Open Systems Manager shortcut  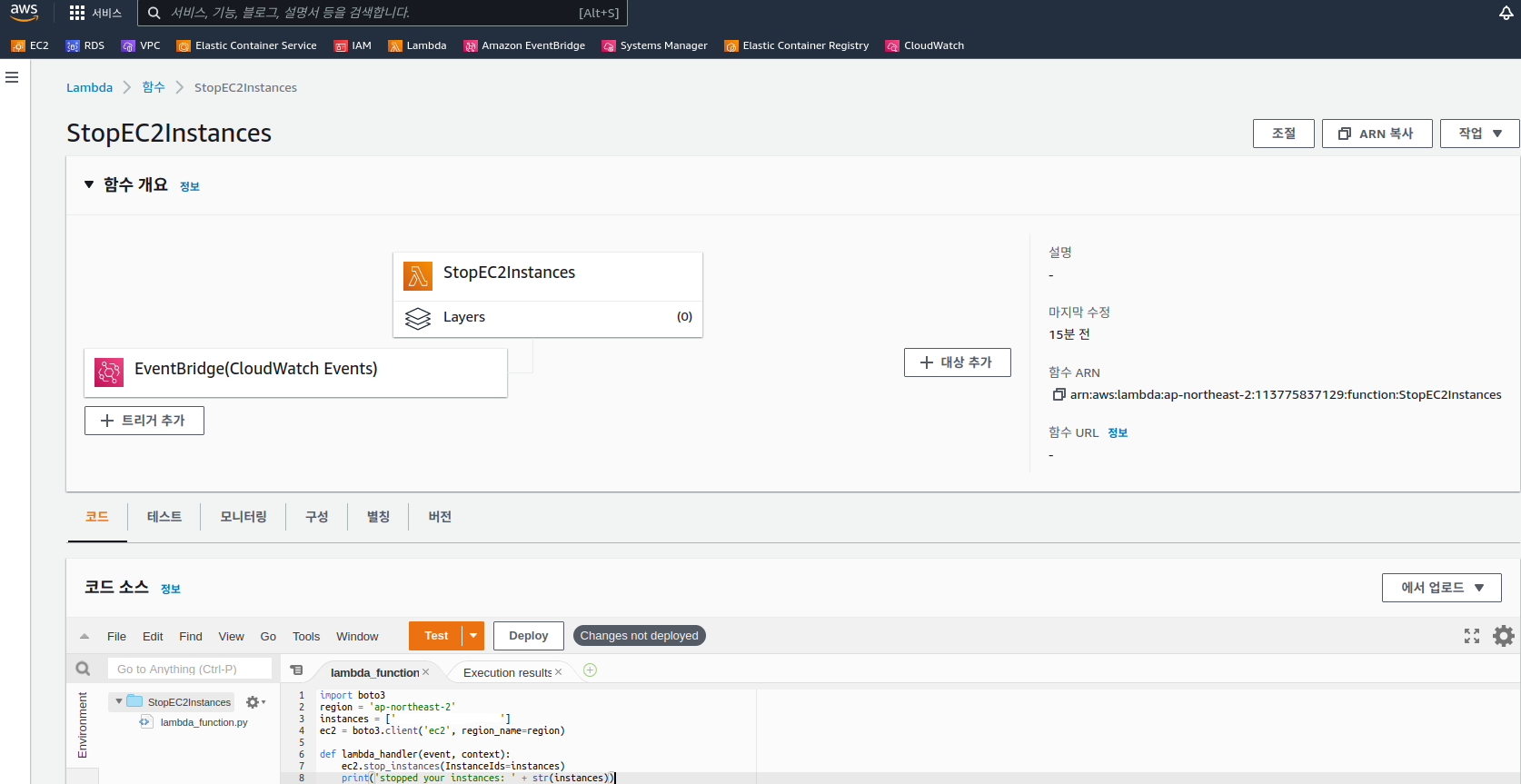point(654,45)
